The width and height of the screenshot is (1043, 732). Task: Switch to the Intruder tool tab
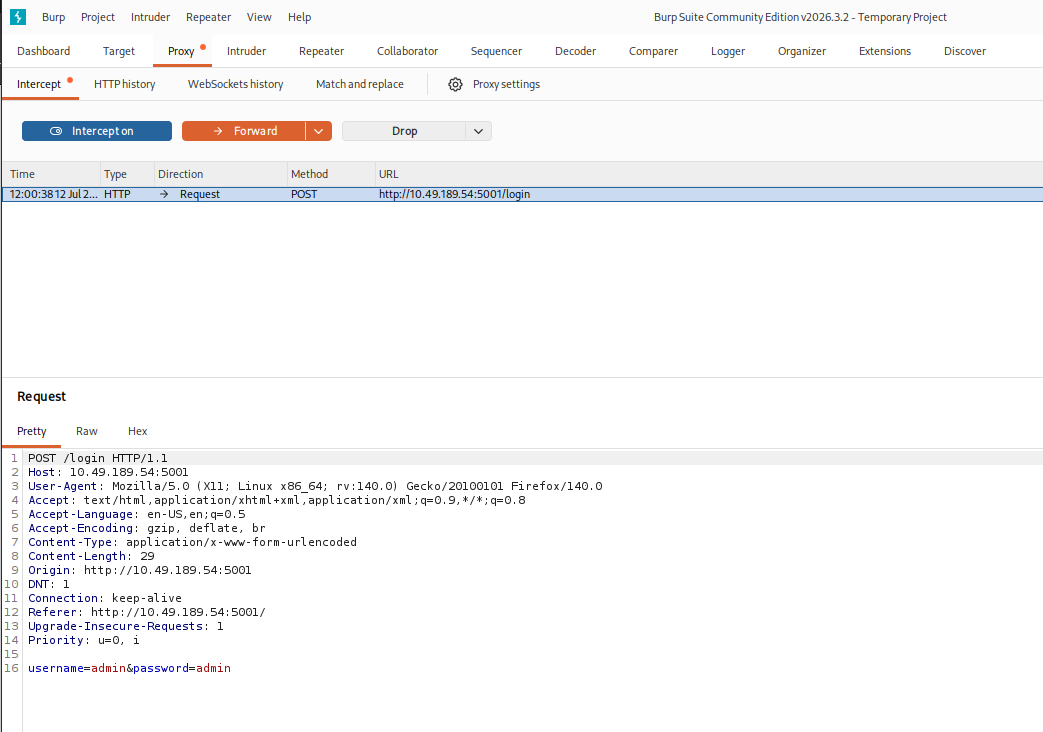point(246,51)
